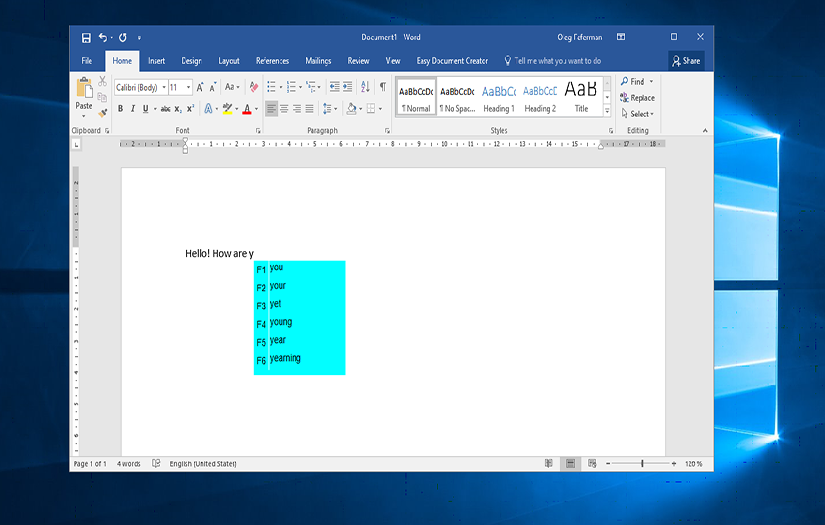Switch to Read Mode view icon
Screen dimensions: 825x525
[548, 463]
